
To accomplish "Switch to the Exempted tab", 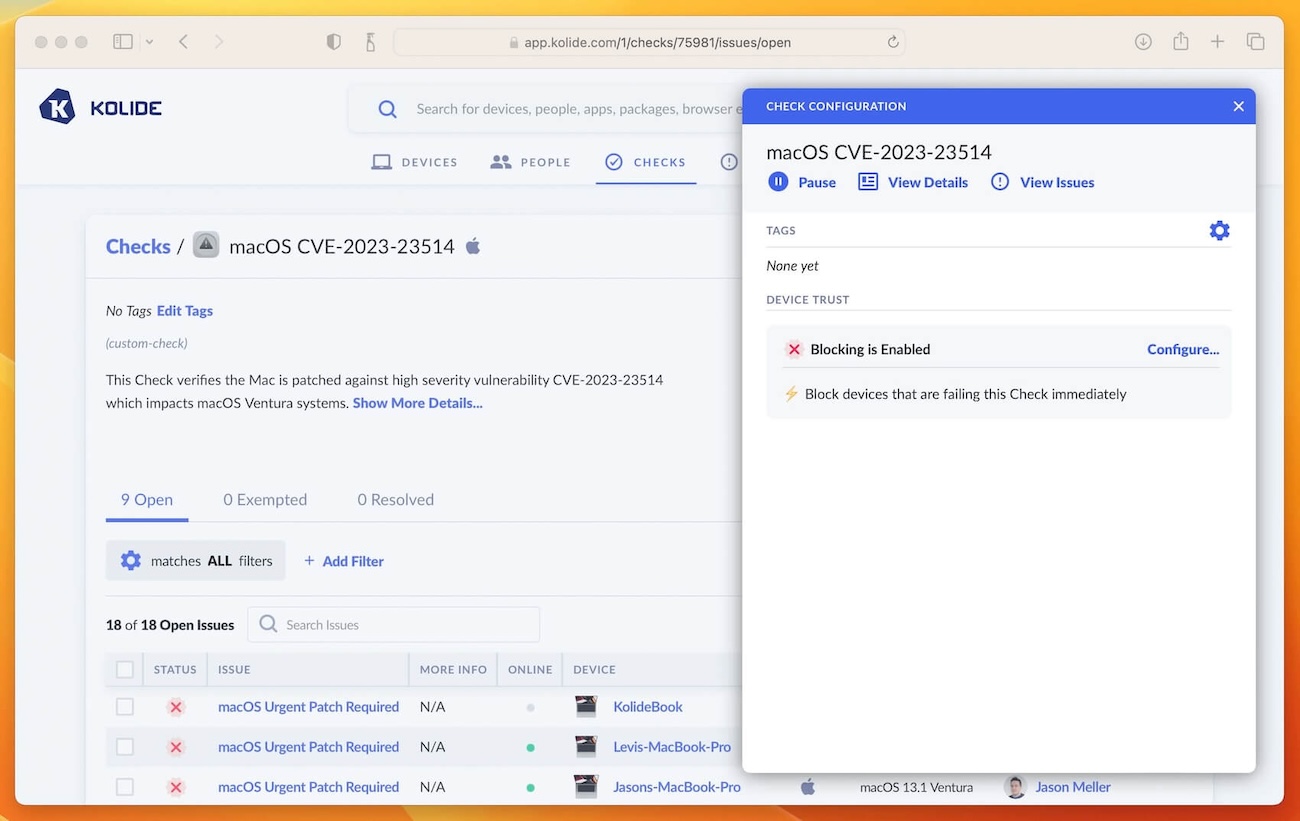I will click(264, 499).
